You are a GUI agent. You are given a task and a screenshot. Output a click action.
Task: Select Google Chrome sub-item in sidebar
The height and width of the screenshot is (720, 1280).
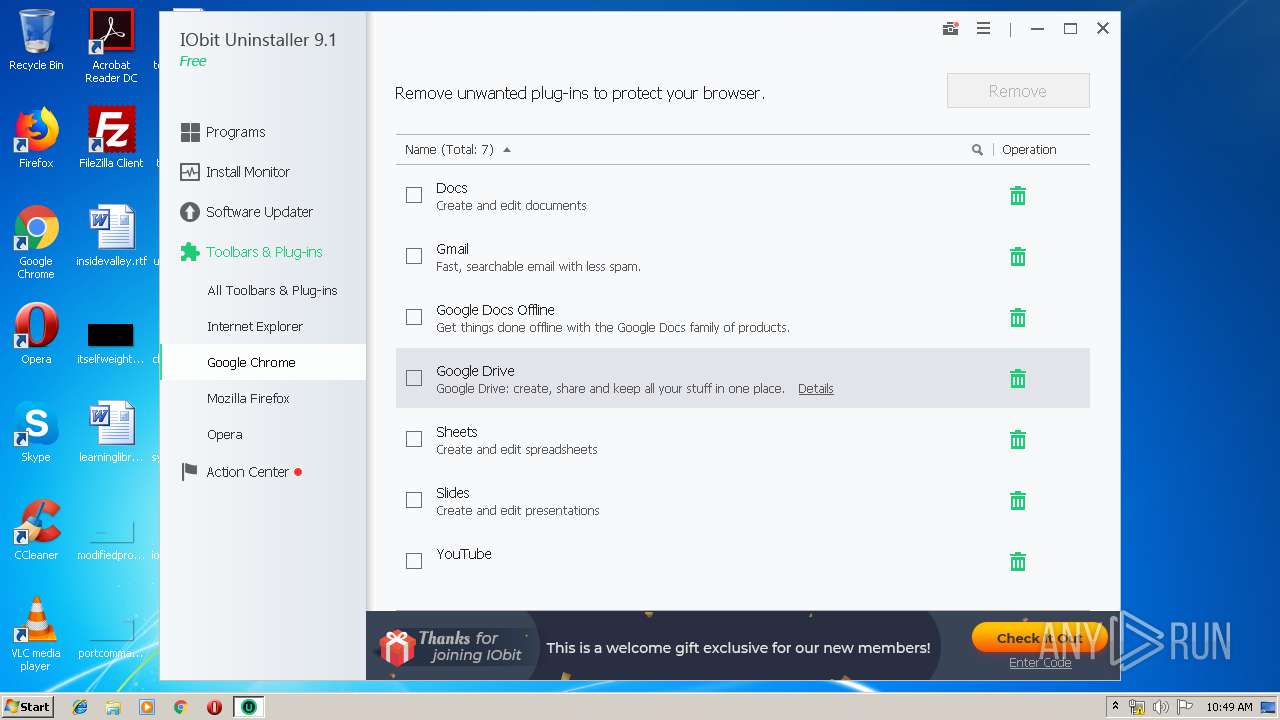tap(263, 362)
